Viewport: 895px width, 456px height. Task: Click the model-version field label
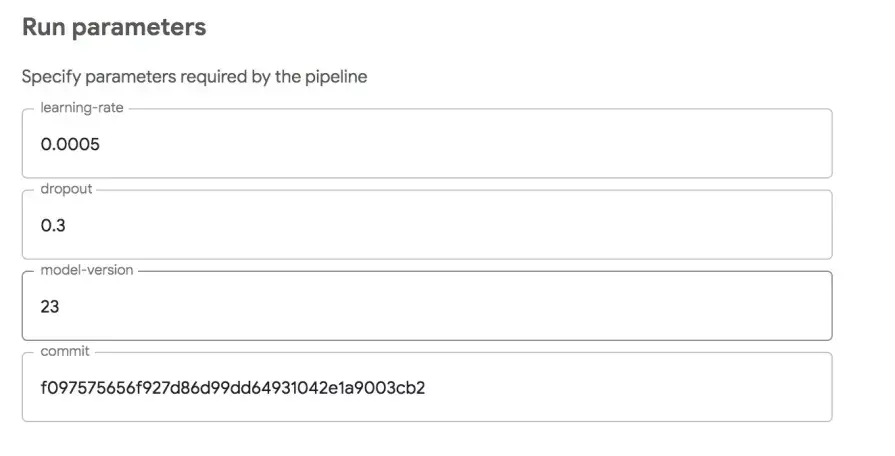click(87, 270)
